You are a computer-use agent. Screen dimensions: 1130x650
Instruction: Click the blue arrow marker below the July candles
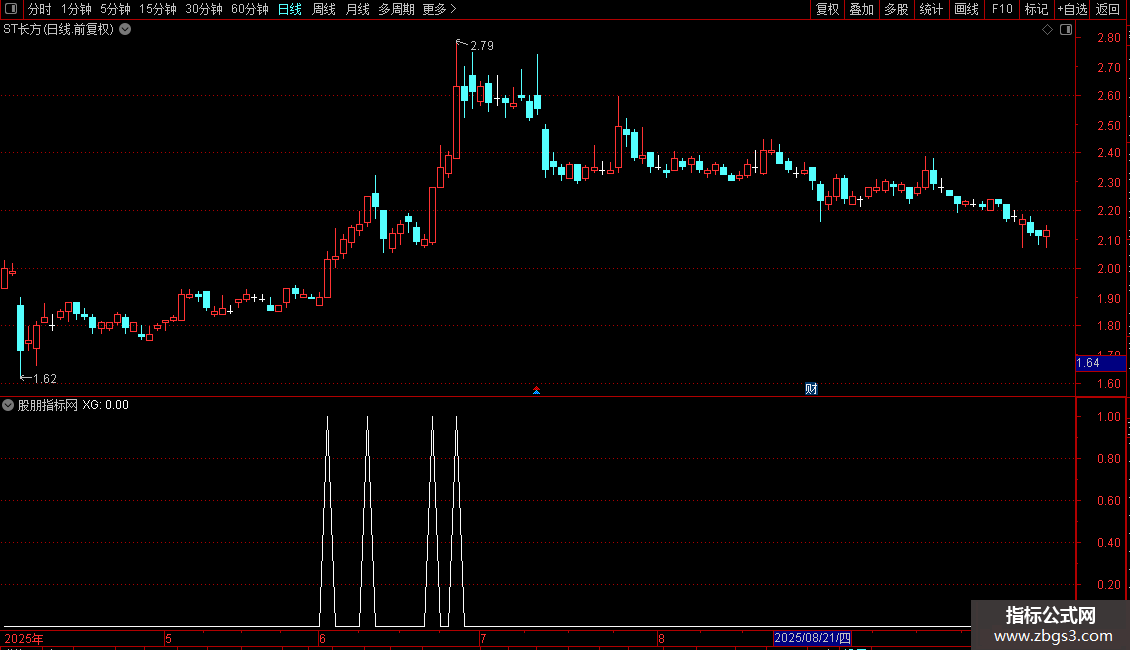tap(536, 391)
